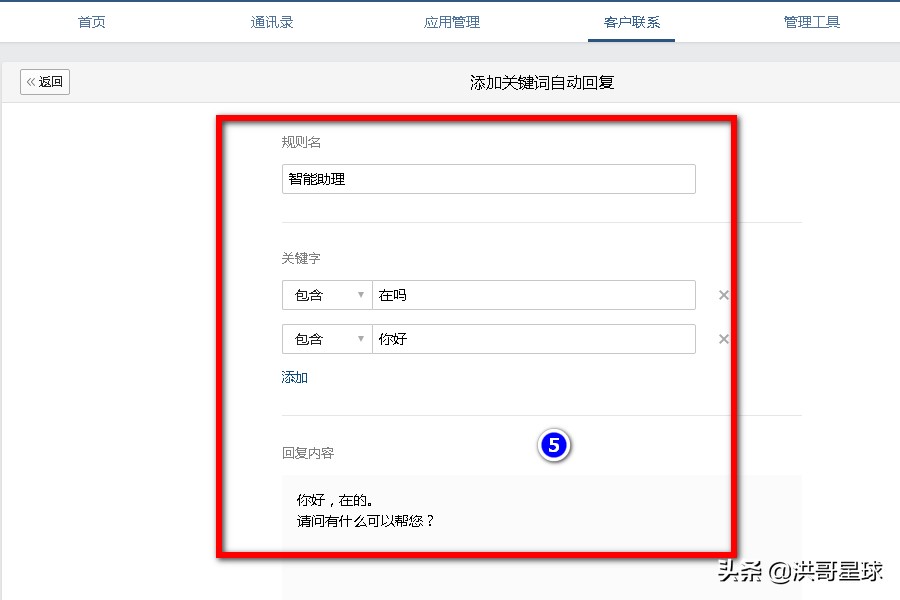900x600 pixels.
Task: Switch to the 客户联系 tab
Action: coord(631,21)
